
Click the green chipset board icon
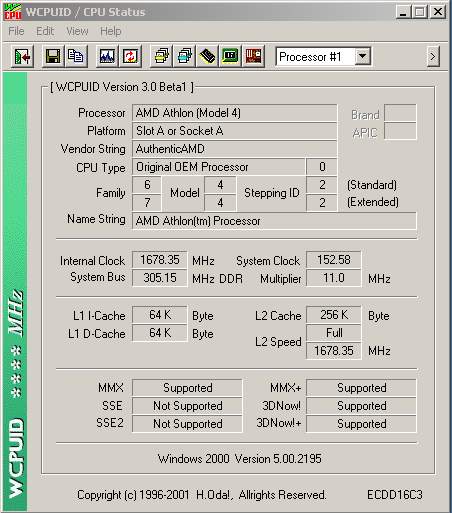[x=230, y=56]
